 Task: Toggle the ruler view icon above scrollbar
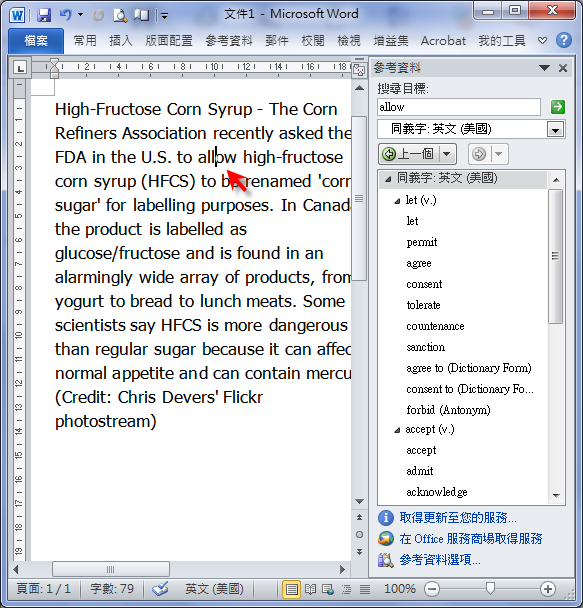(x=359, y=69)
